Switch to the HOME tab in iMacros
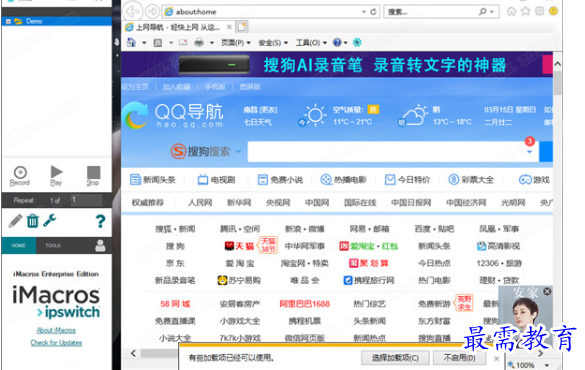 click(18, 245)
